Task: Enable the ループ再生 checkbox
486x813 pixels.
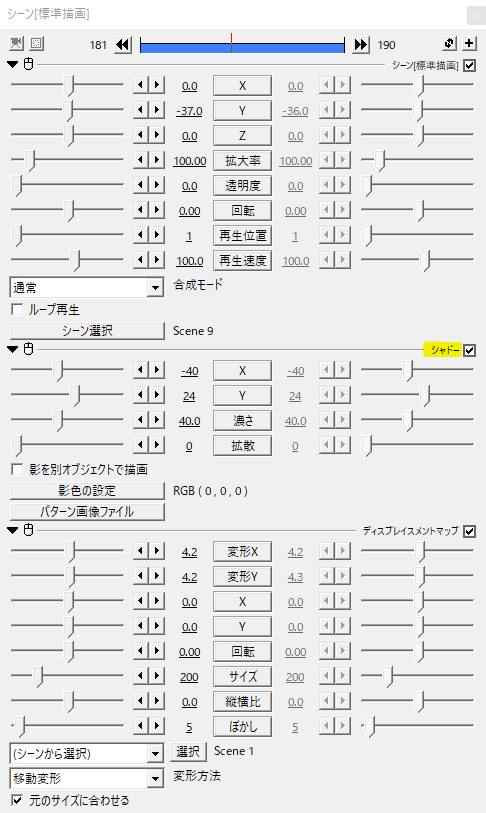Action: [17, 310]
